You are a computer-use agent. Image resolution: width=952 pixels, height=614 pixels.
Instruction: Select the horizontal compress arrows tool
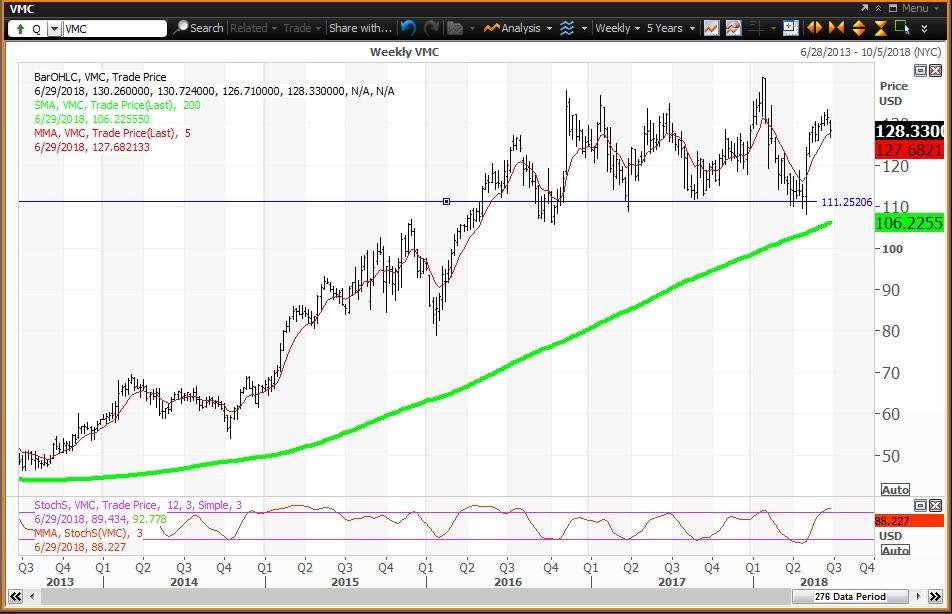tap(836, 28)
